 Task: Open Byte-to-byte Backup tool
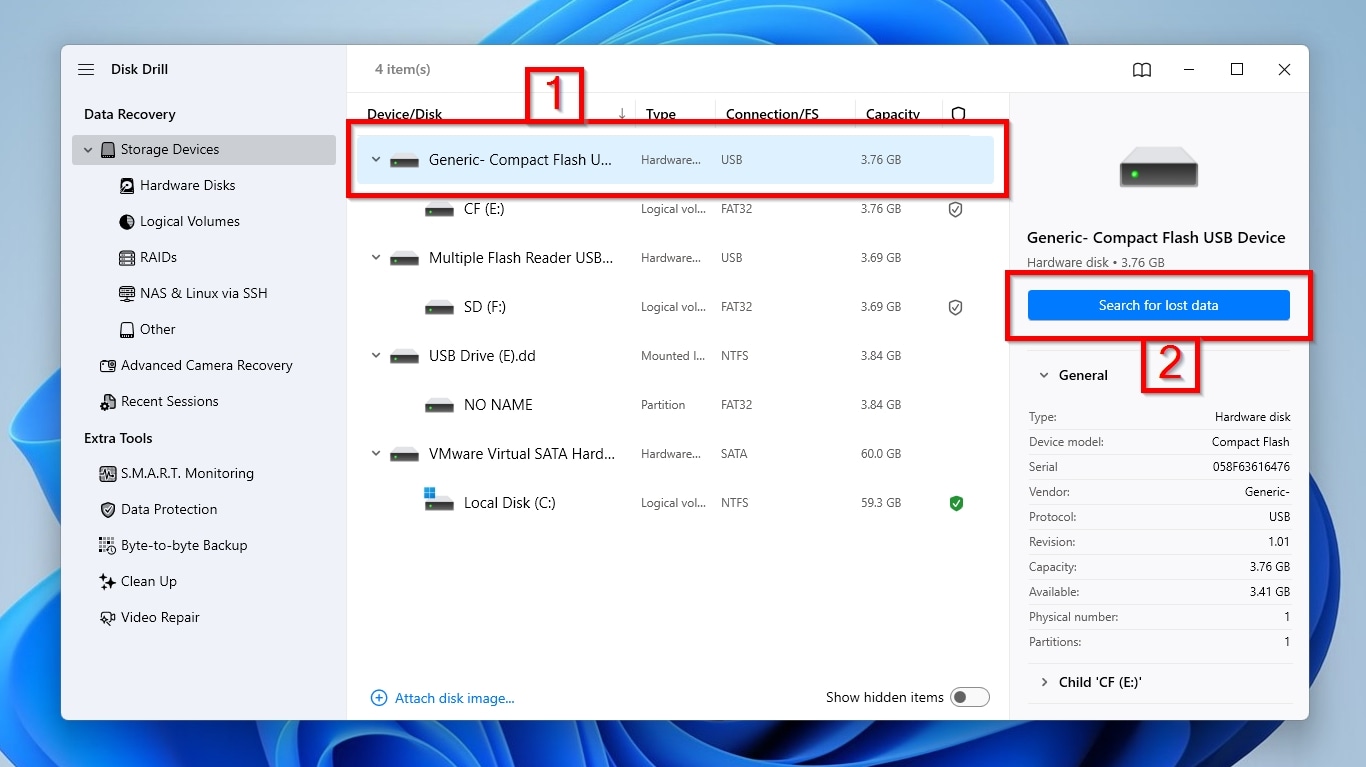(x=184, y=546)
